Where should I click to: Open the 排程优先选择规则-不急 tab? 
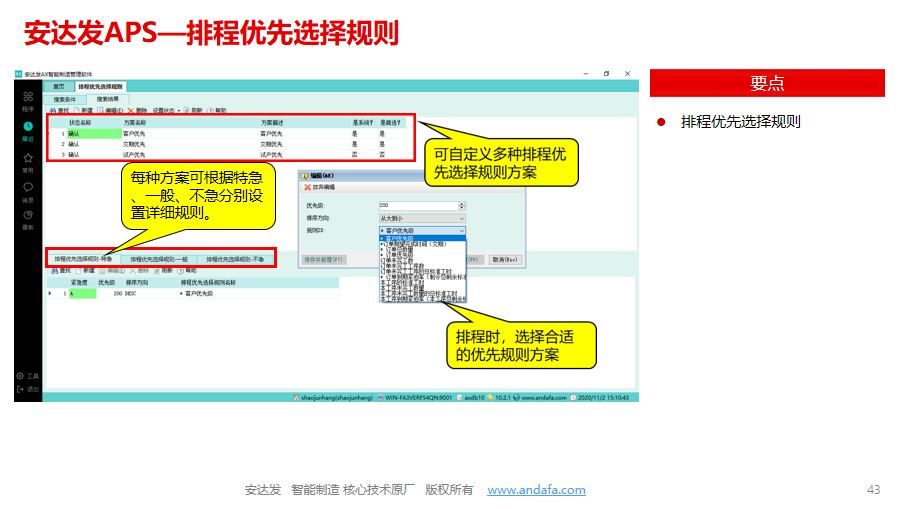pyautogui.click(x=235, y=259)
